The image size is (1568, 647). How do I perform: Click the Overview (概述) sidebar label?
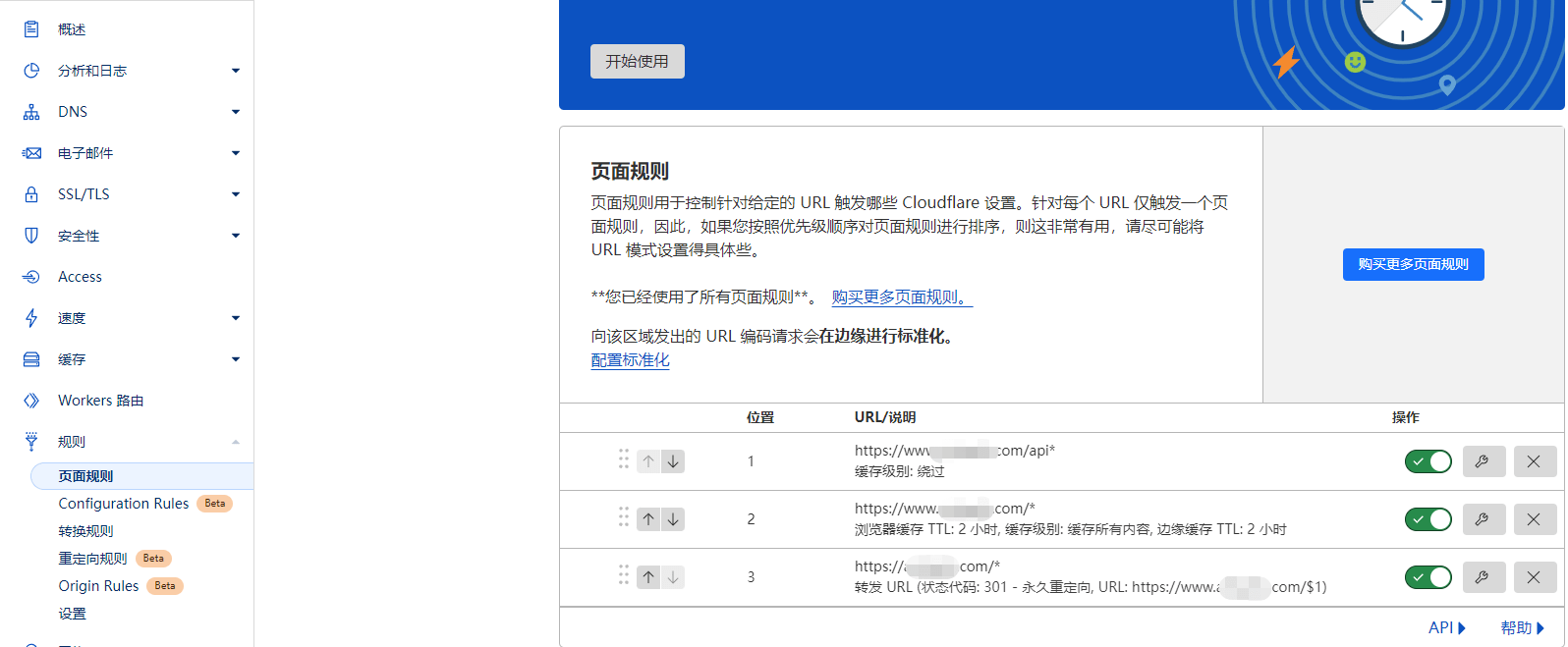(72, 29)
